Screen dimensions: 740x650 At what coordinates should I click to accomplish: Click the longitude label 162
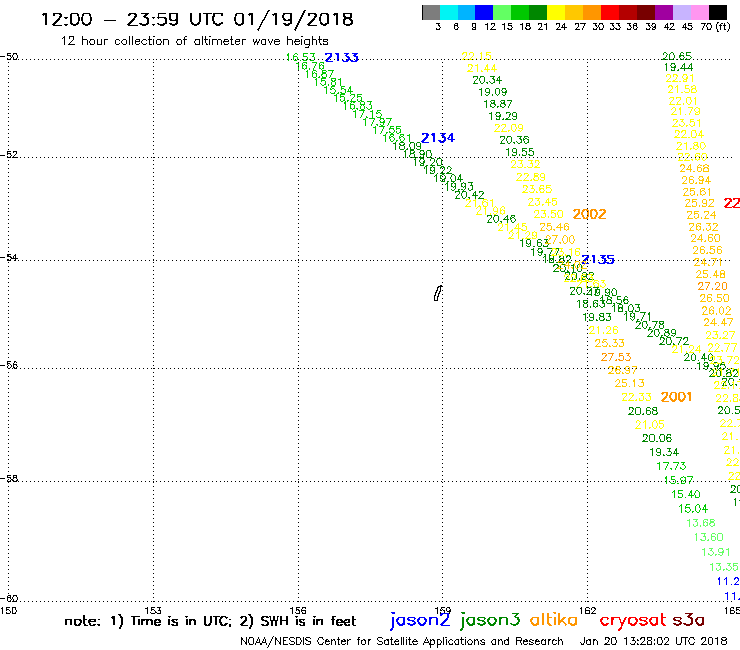587,610
